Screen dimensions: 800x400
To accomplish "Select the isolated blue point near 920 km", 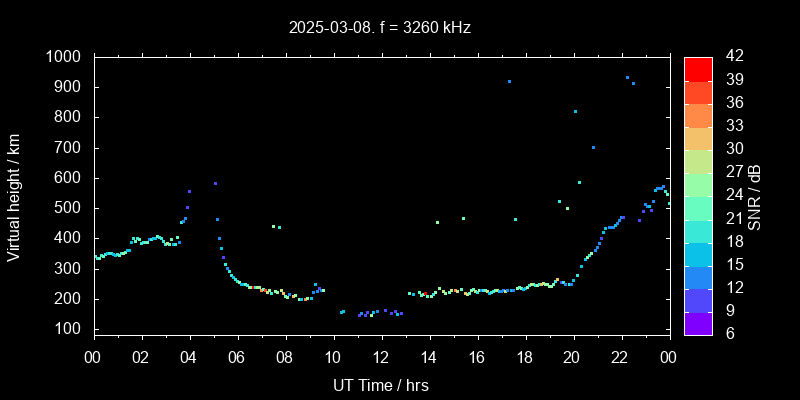I will point(509,81).
